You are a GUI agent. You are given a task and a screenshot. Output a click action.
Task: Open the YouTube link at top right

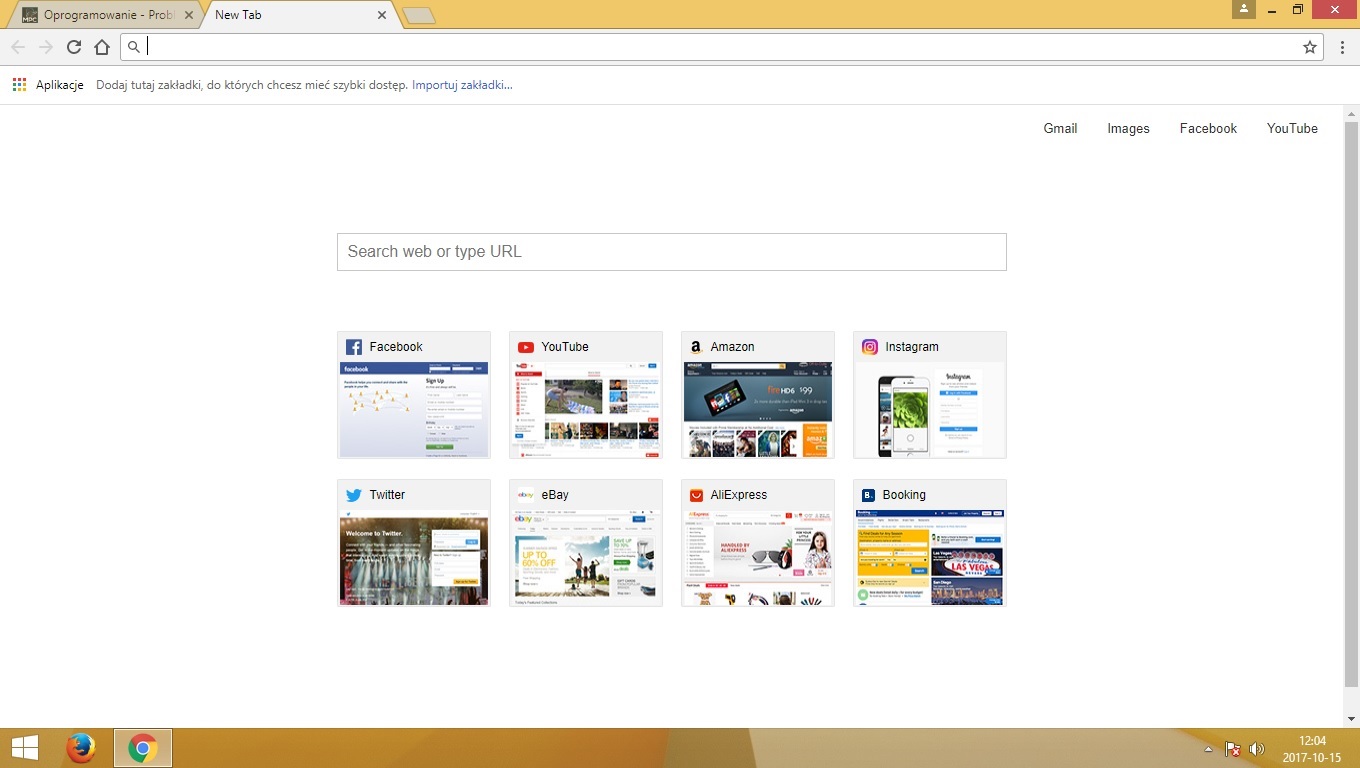pos(1292,128)
